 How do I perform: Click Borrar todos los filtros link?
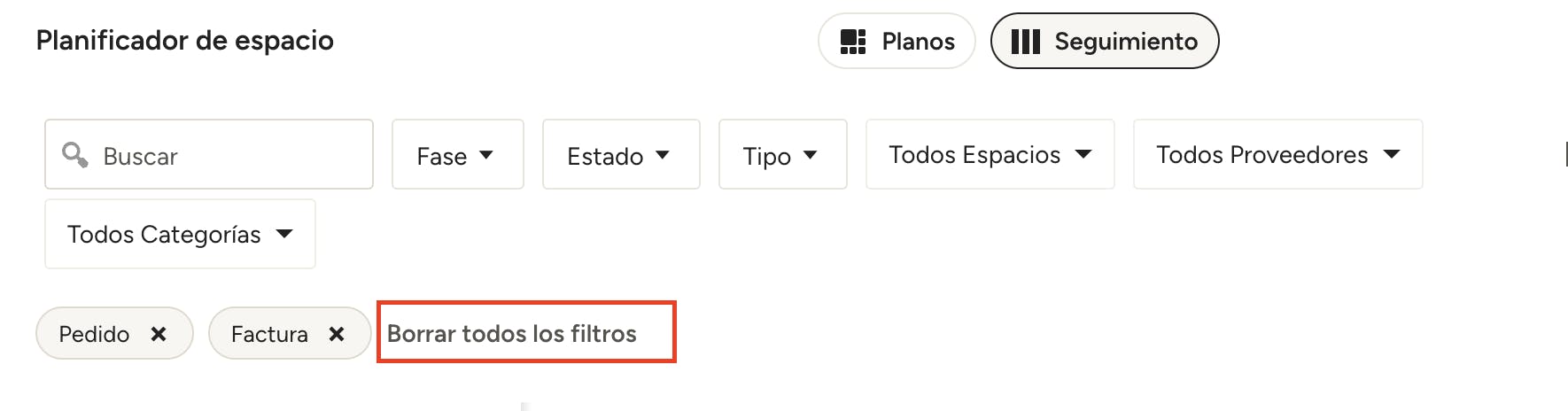pyautogui.click(x=512, y=334)
